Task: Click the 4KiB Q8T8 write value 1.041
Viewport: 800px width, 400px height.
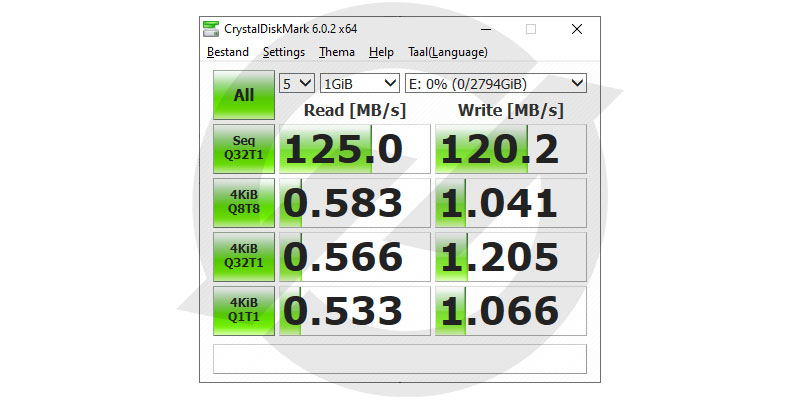Action: click(x=511, y=203)
